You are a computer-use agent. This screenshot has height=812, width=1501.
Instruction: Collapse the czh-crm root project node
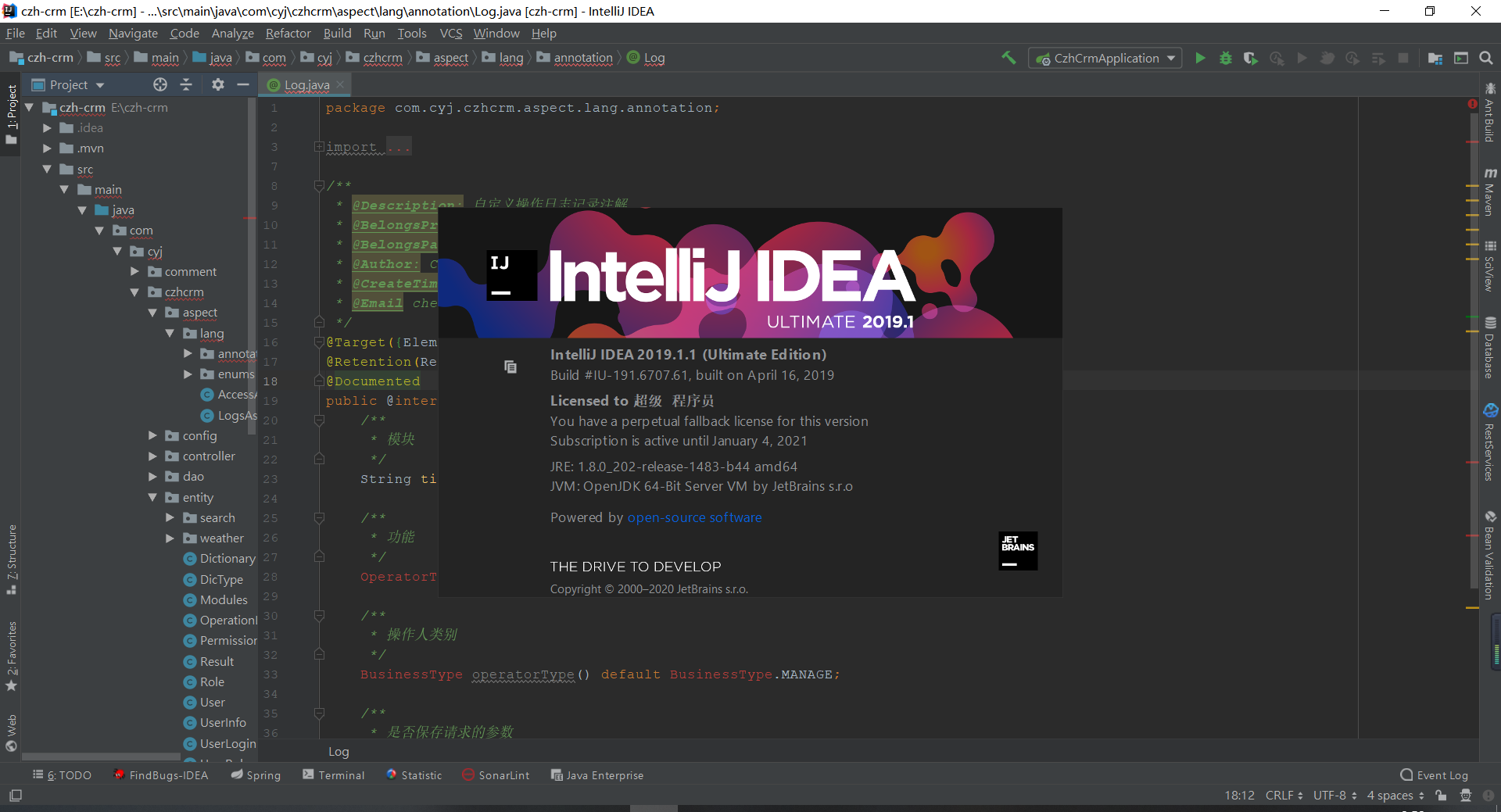[30, 107]
